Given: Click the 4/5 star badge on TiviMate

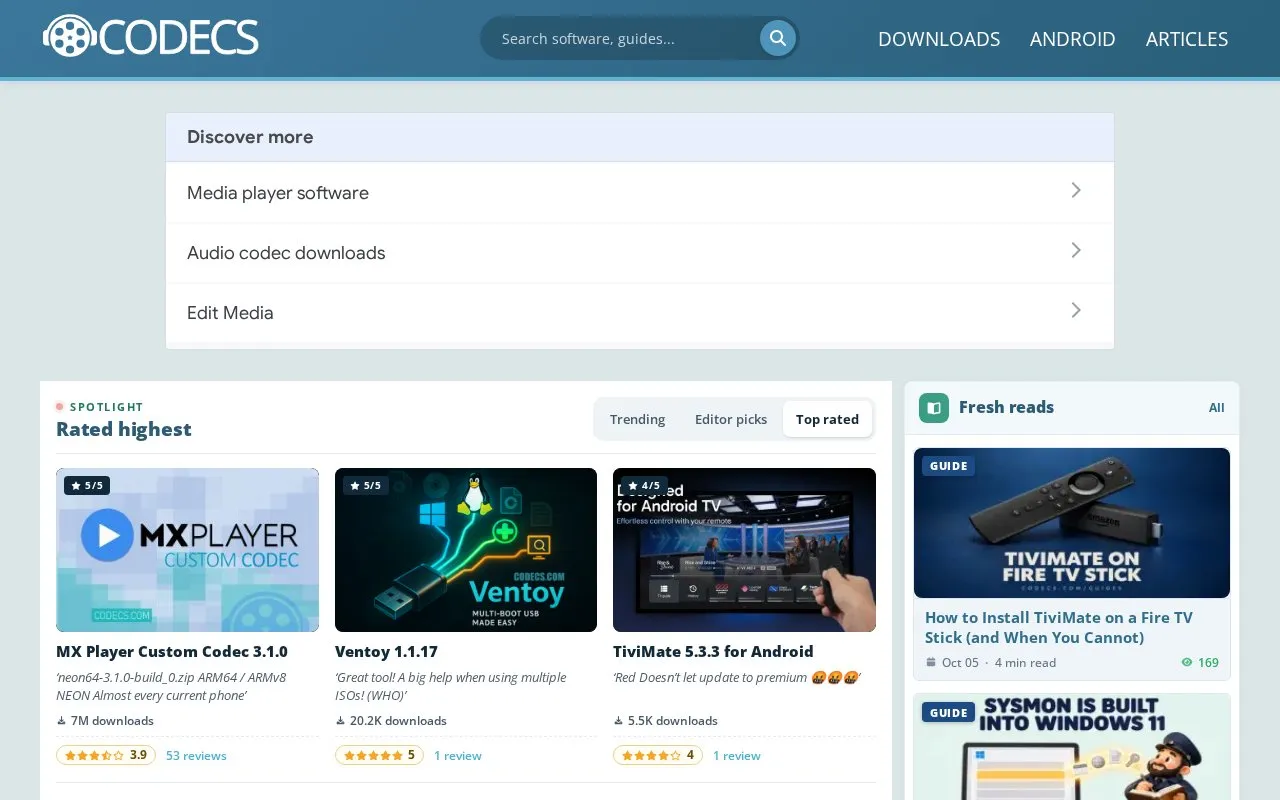Looking at the screenshot, I should pos(644,485).
